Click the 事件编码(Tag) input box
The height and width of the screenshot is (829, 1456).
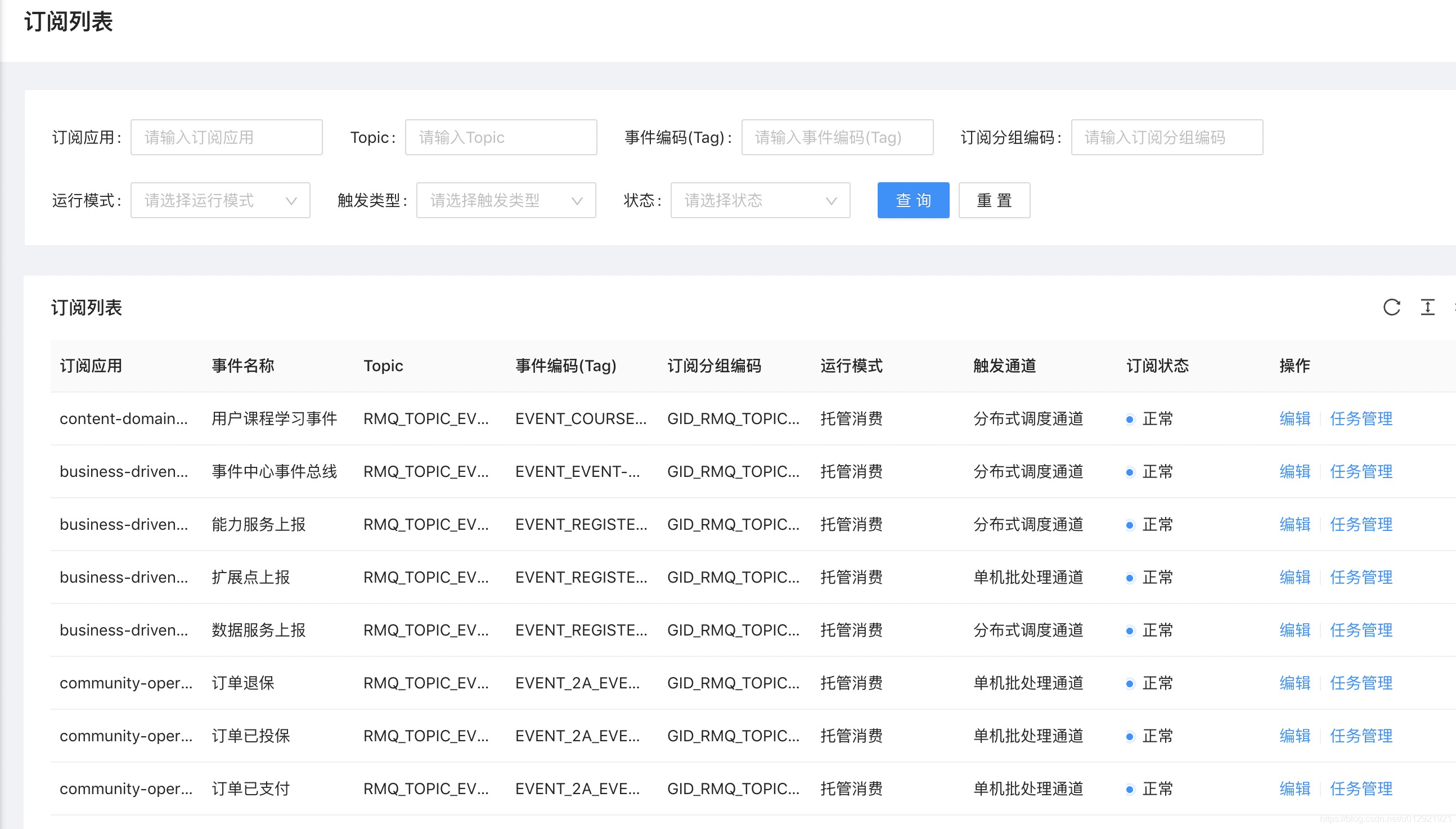tap(837, 137)
